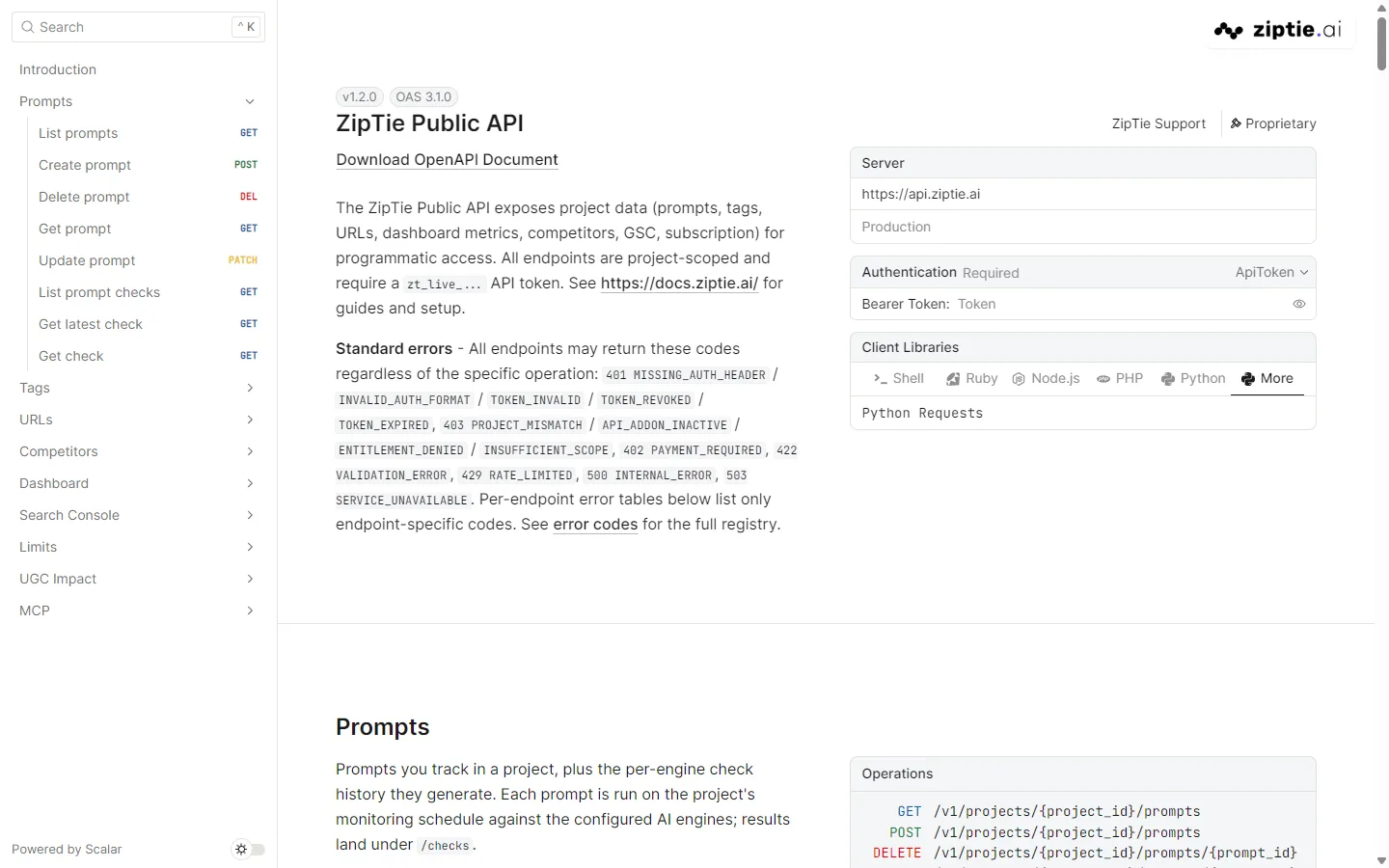Follow the error codes link
Screen dimensions: 1389x868
click(x=595, y=525)
